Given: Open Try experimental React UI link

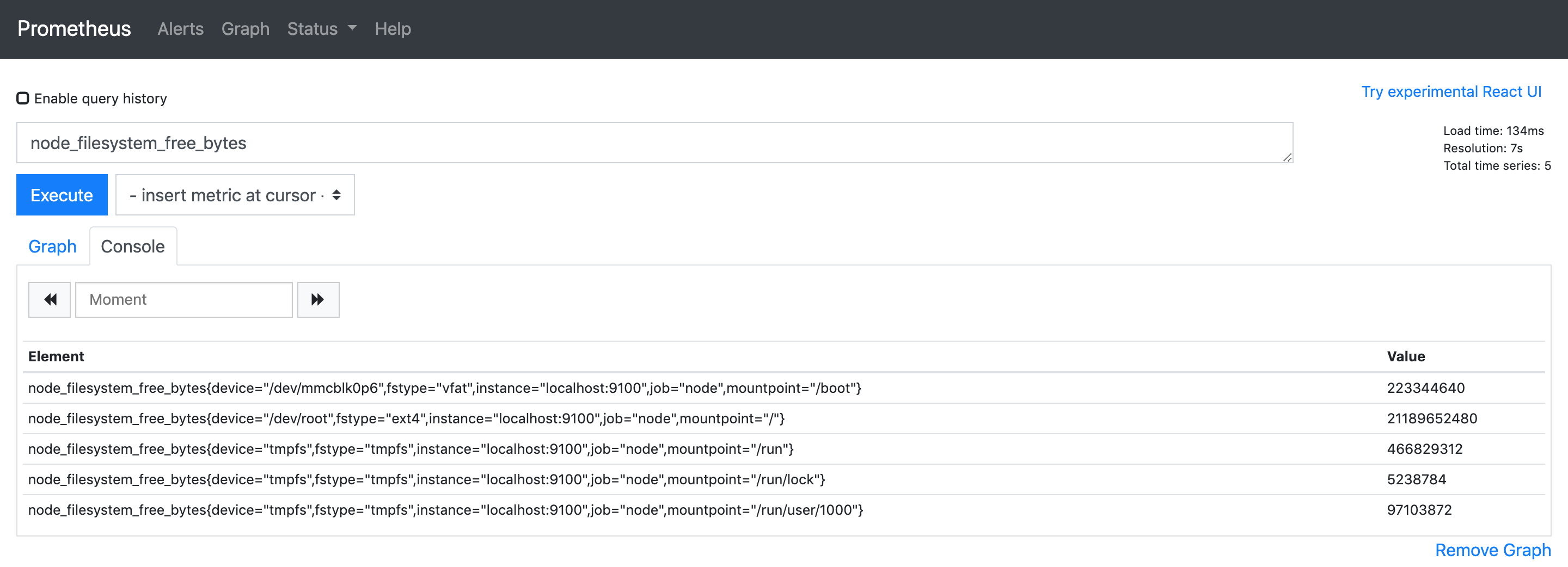Looking at the screenshot, I should (1451, 91).
